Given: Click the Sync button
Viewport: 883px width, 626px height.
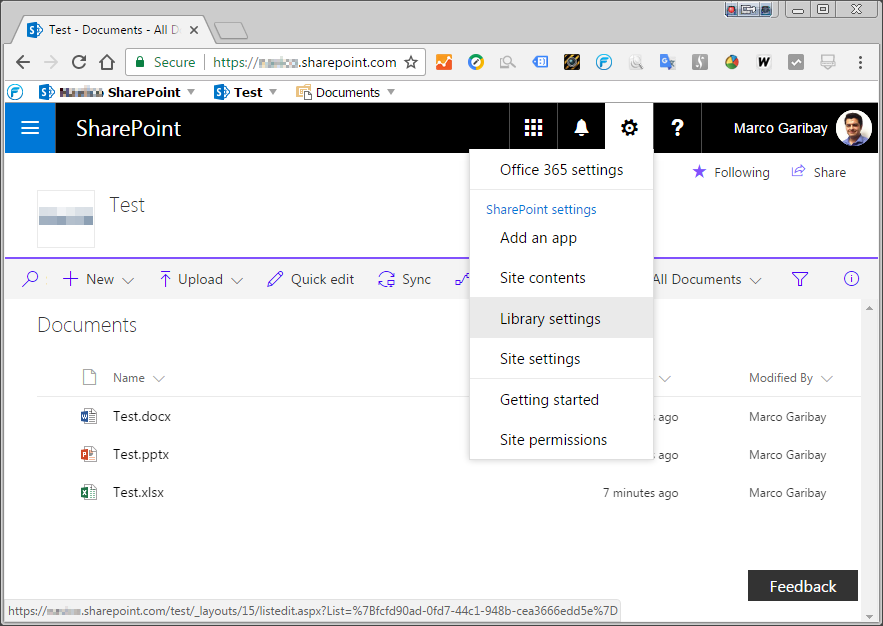Looking at the screenshot, I should pos(404,279).
